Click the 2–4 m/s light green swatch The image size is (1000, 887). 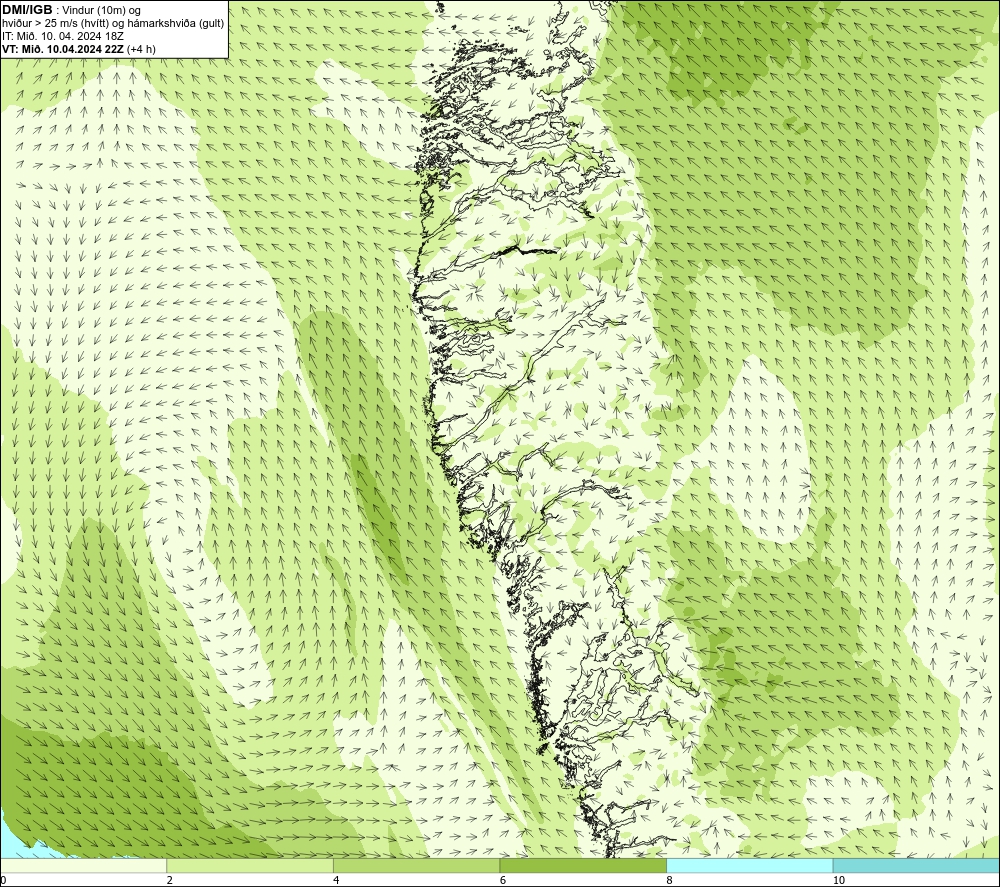[x=250, y=866]
